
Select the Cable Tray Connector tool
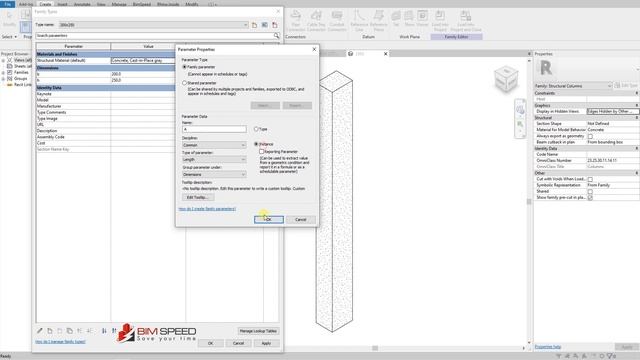click(316, 21)
